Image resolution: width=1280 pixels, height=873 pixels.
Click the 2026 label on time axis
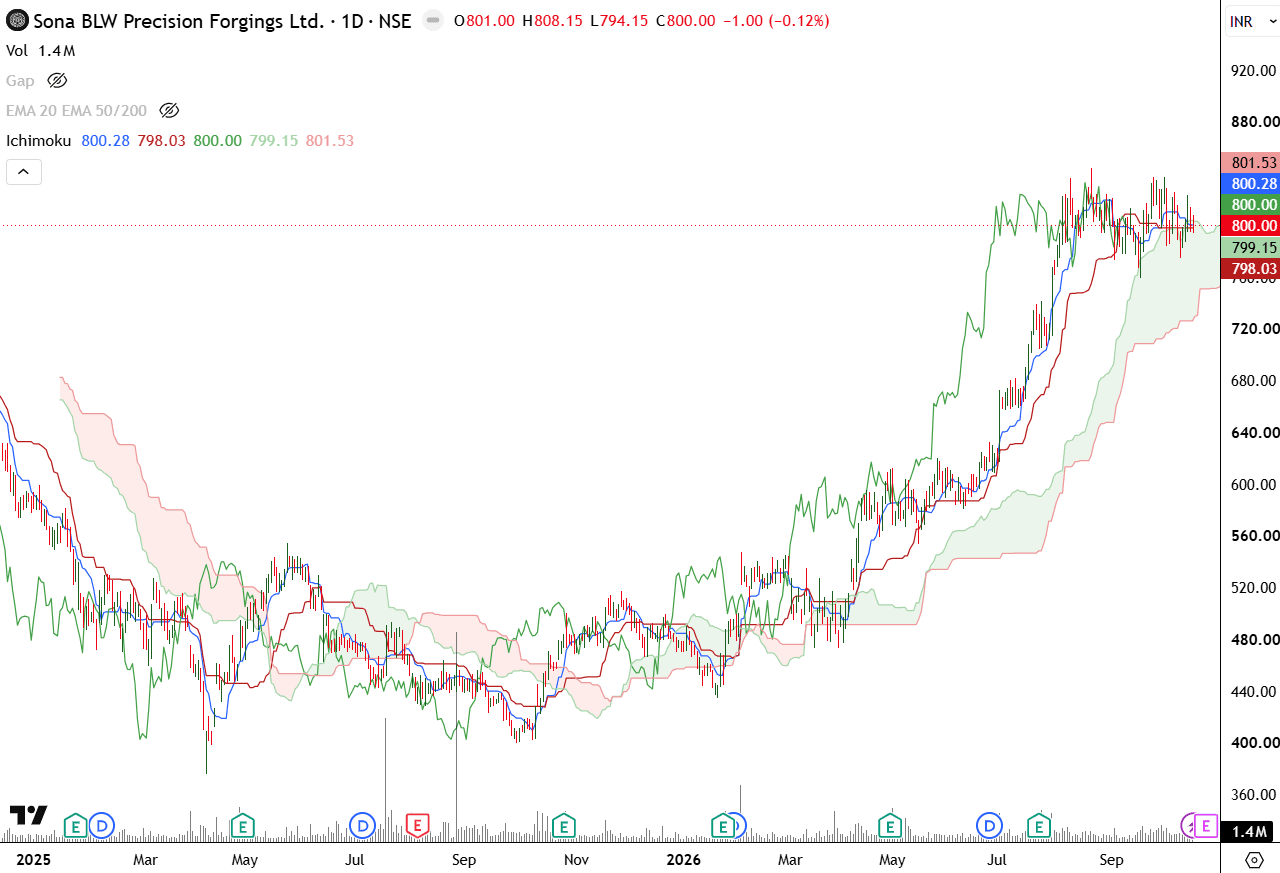[683, 860]
